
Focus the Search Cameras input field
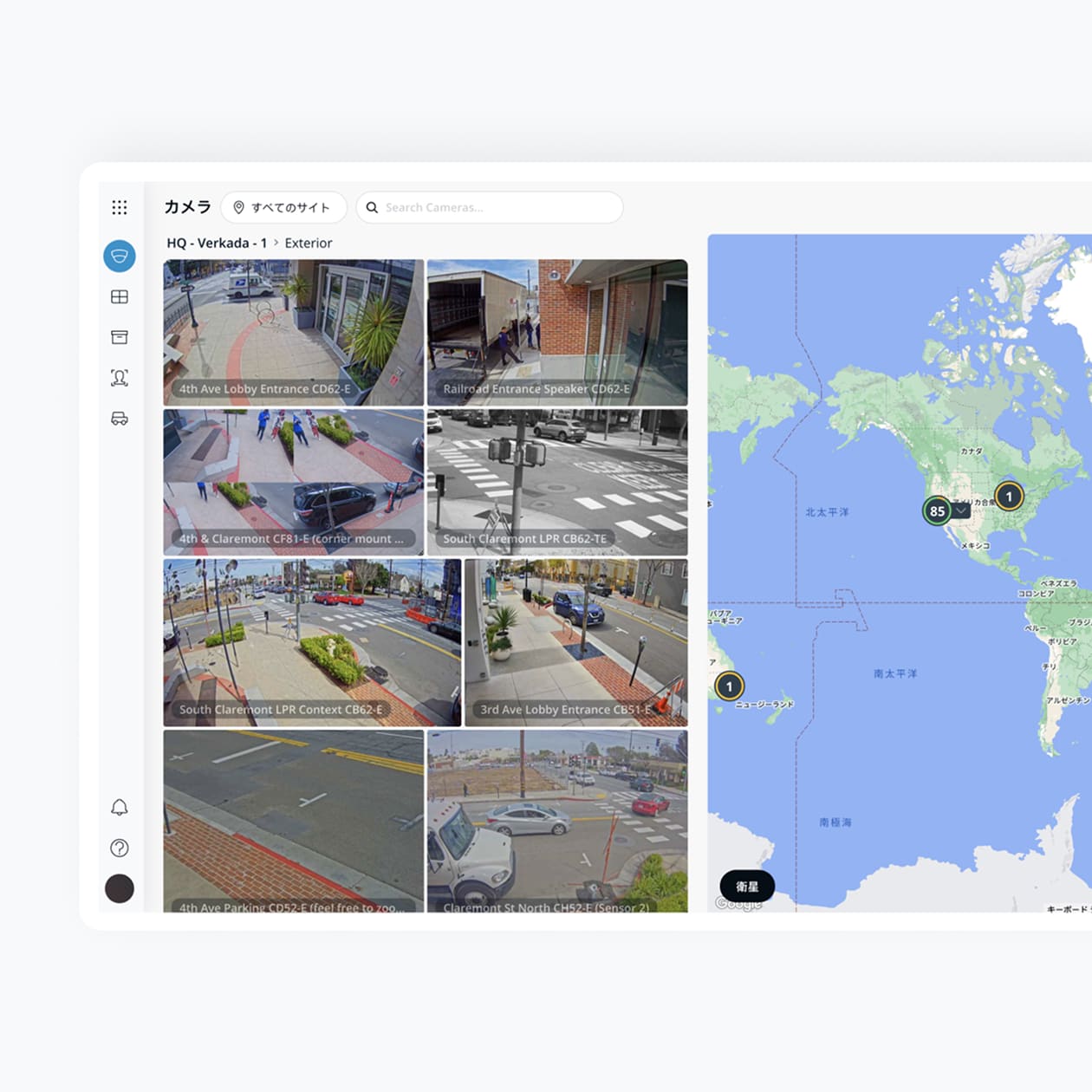[490, 207]
